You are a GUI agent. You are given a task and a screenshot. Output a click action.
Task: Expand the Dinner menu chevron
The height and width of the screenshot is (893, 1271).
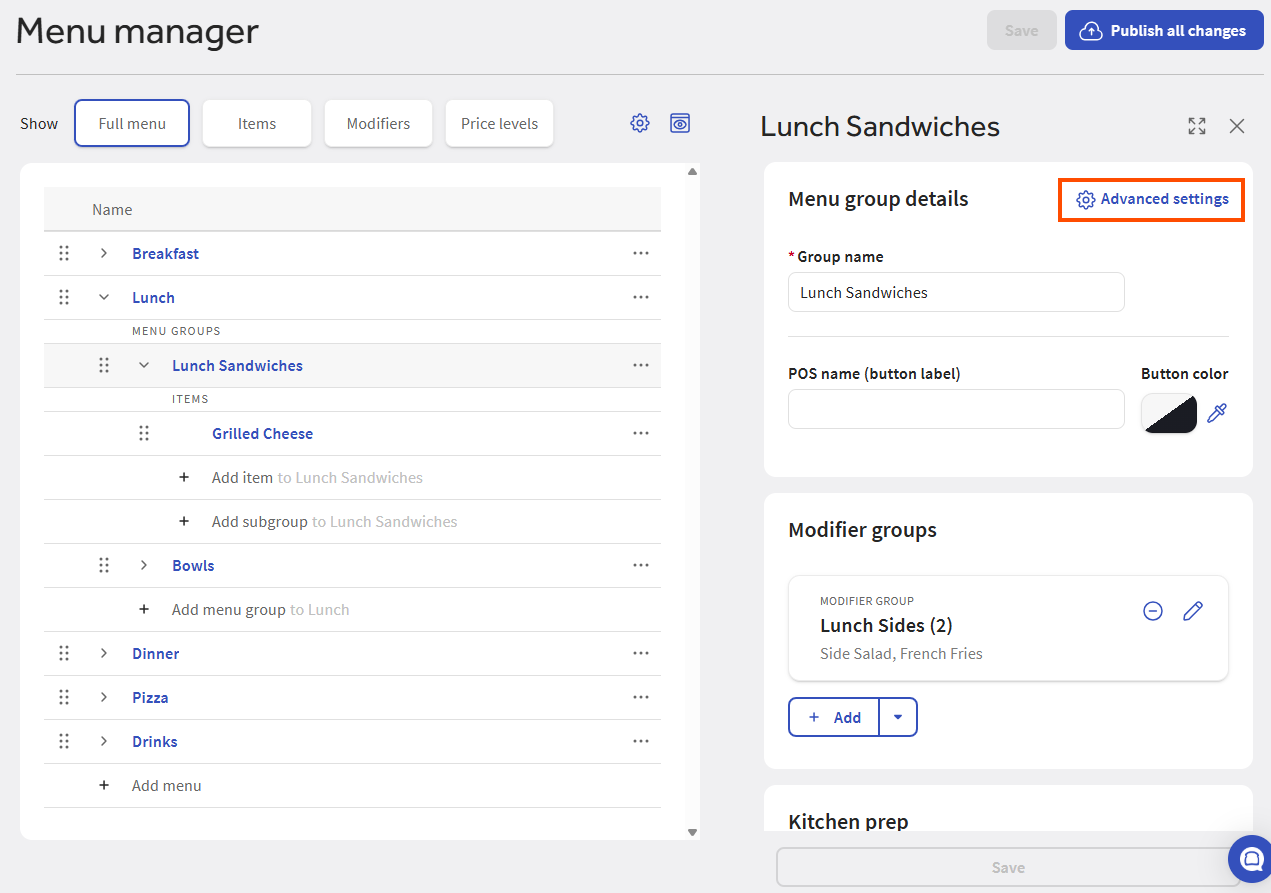click(104, 653)
